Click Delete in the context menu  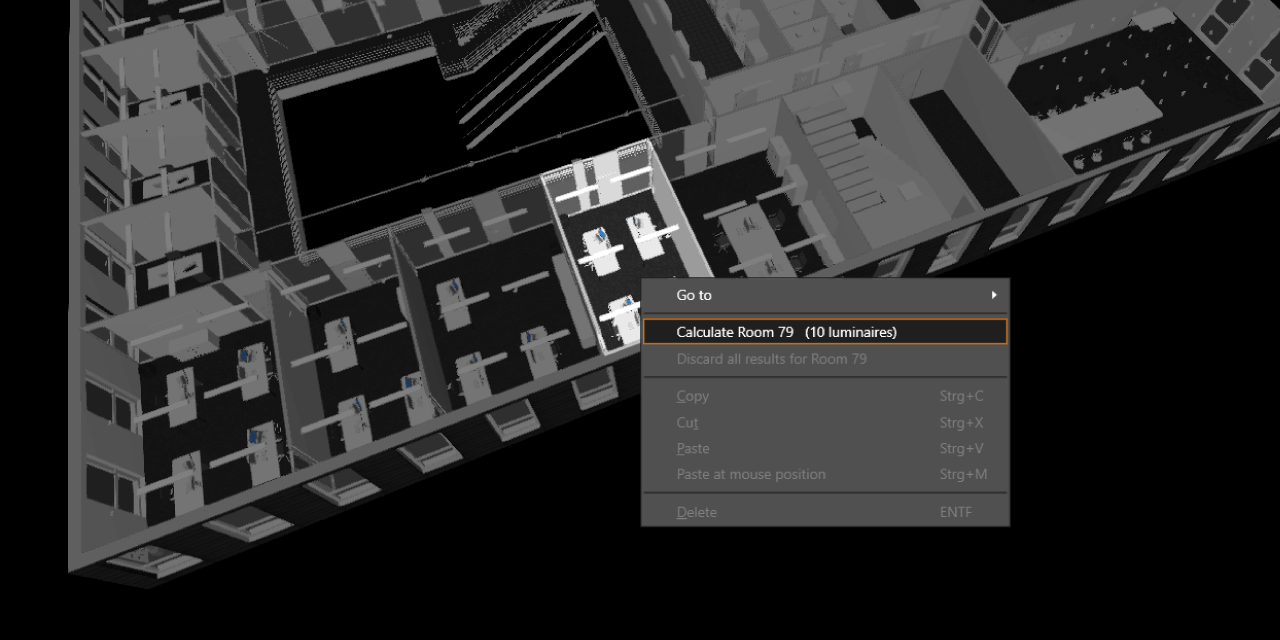coord(696,512)
